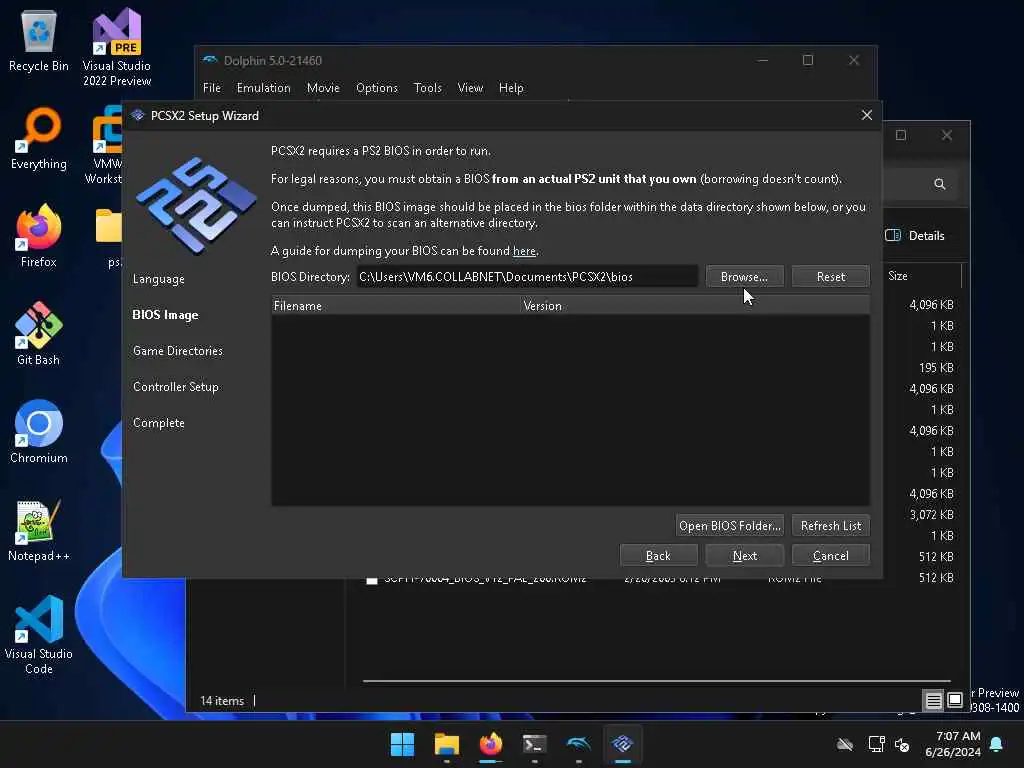The width and height of the screenshot is (1024, 768).
Task: Go Back in the setup wizard
Action: (658, 556)
